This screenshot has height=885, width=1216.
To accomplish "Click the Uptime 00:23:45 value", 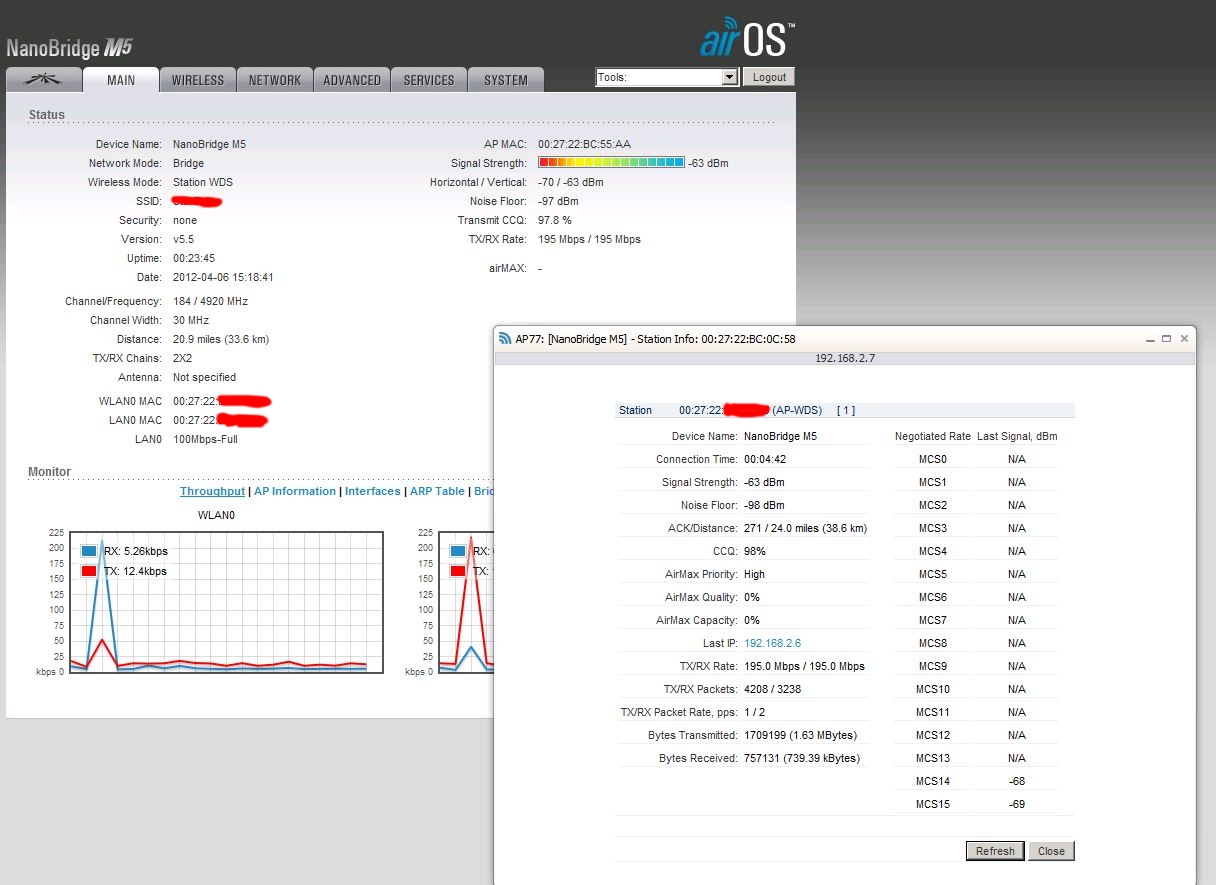I will point(194,258).
